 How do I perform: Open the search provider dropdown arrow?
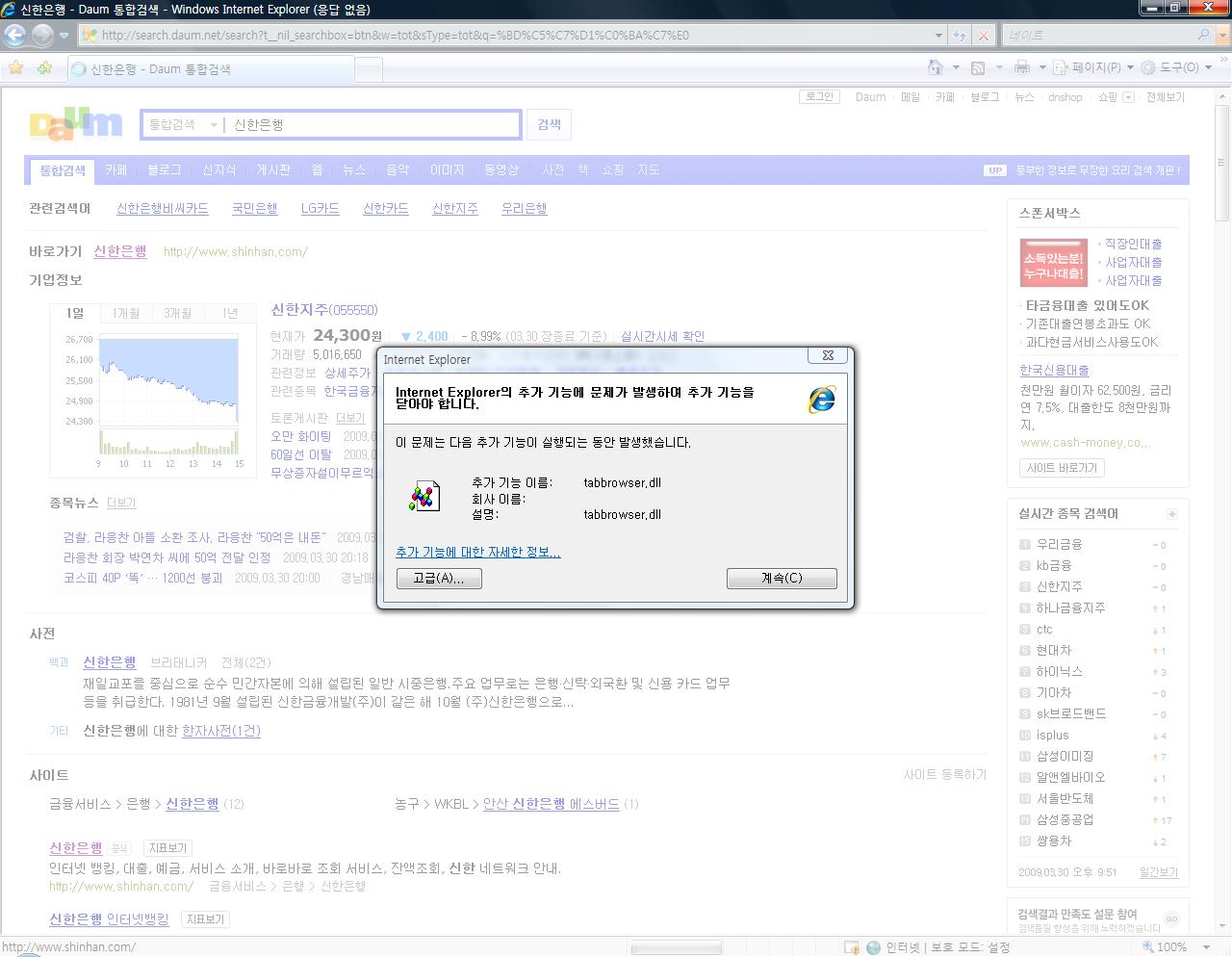(1220, 36)
